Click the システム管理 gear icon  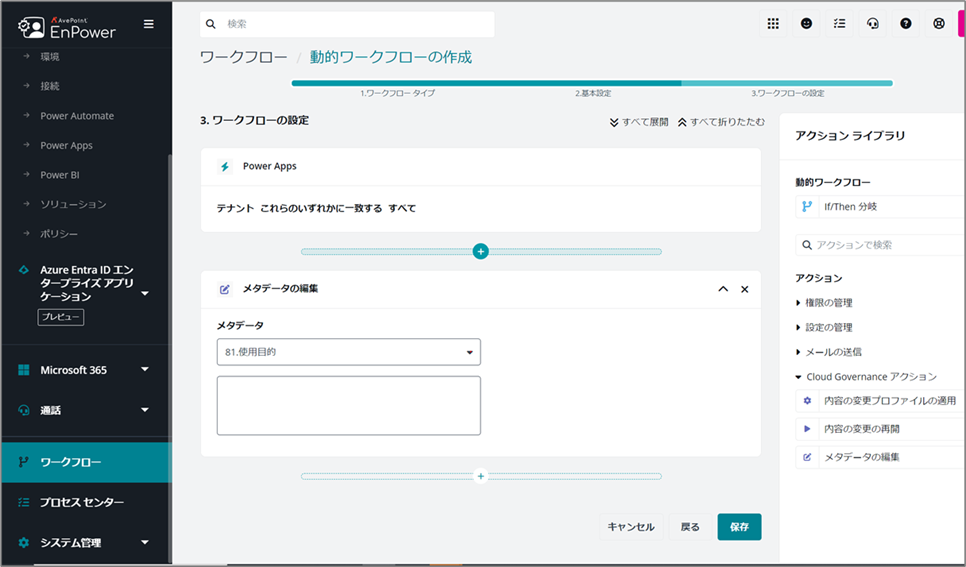tap(23, 543)
